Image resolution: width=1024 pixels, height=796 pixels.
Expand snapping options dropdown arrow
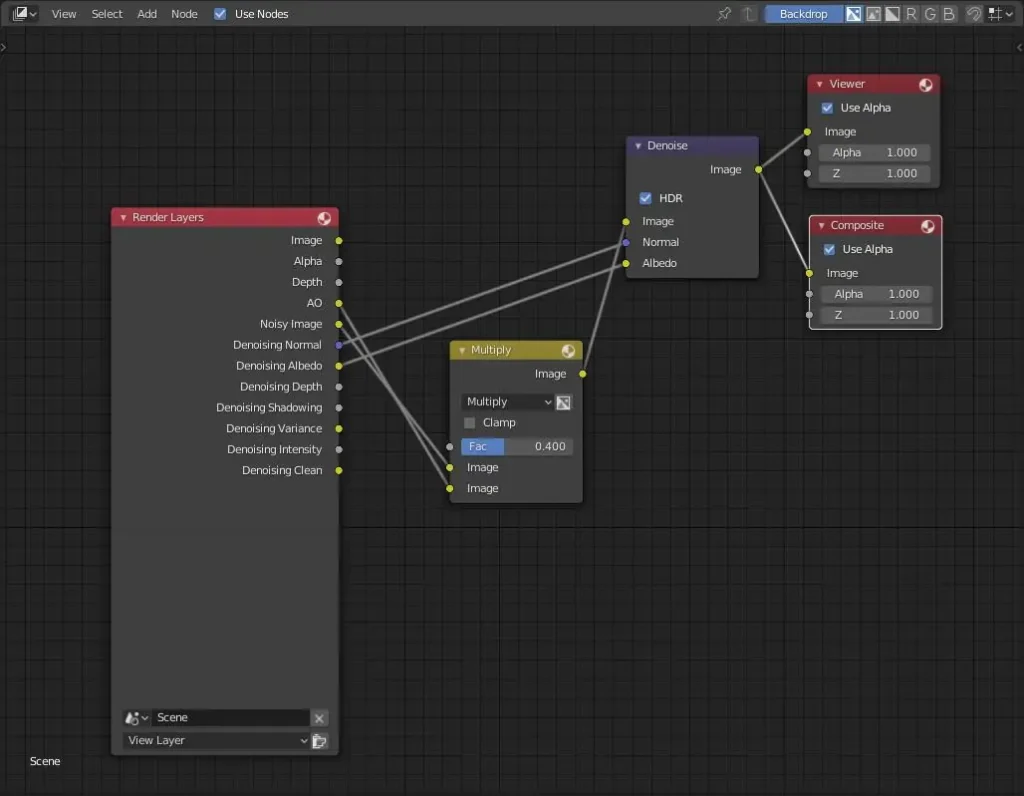point(1010,14)
